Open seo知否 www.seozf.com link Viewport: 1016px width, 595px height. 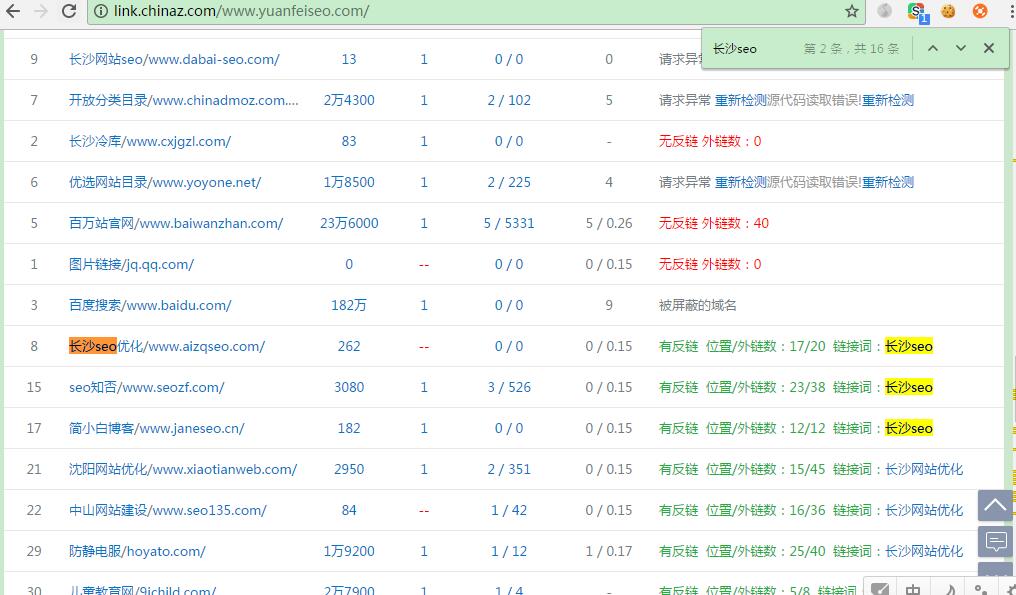pos(146,387)
